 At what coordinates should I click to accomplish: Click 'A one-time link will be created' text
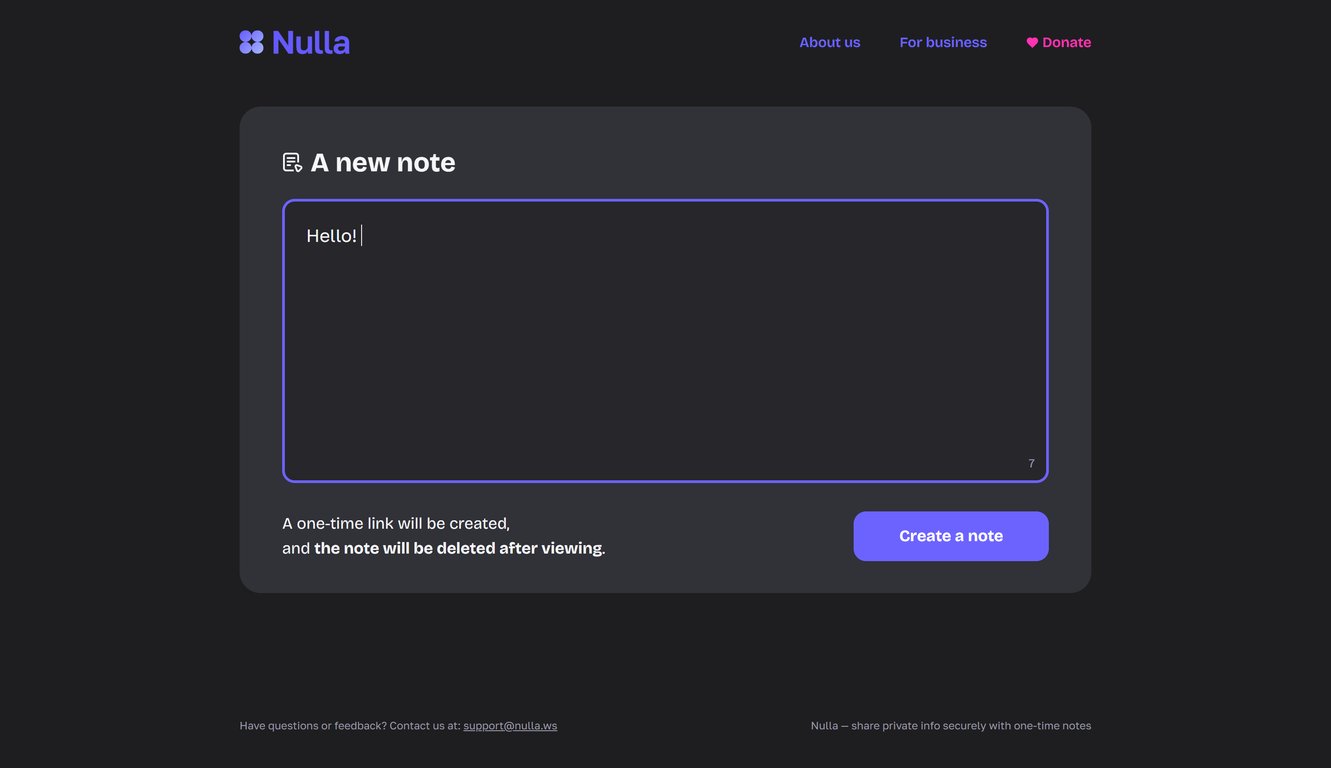pyautogui.click(x=396, y=524)
